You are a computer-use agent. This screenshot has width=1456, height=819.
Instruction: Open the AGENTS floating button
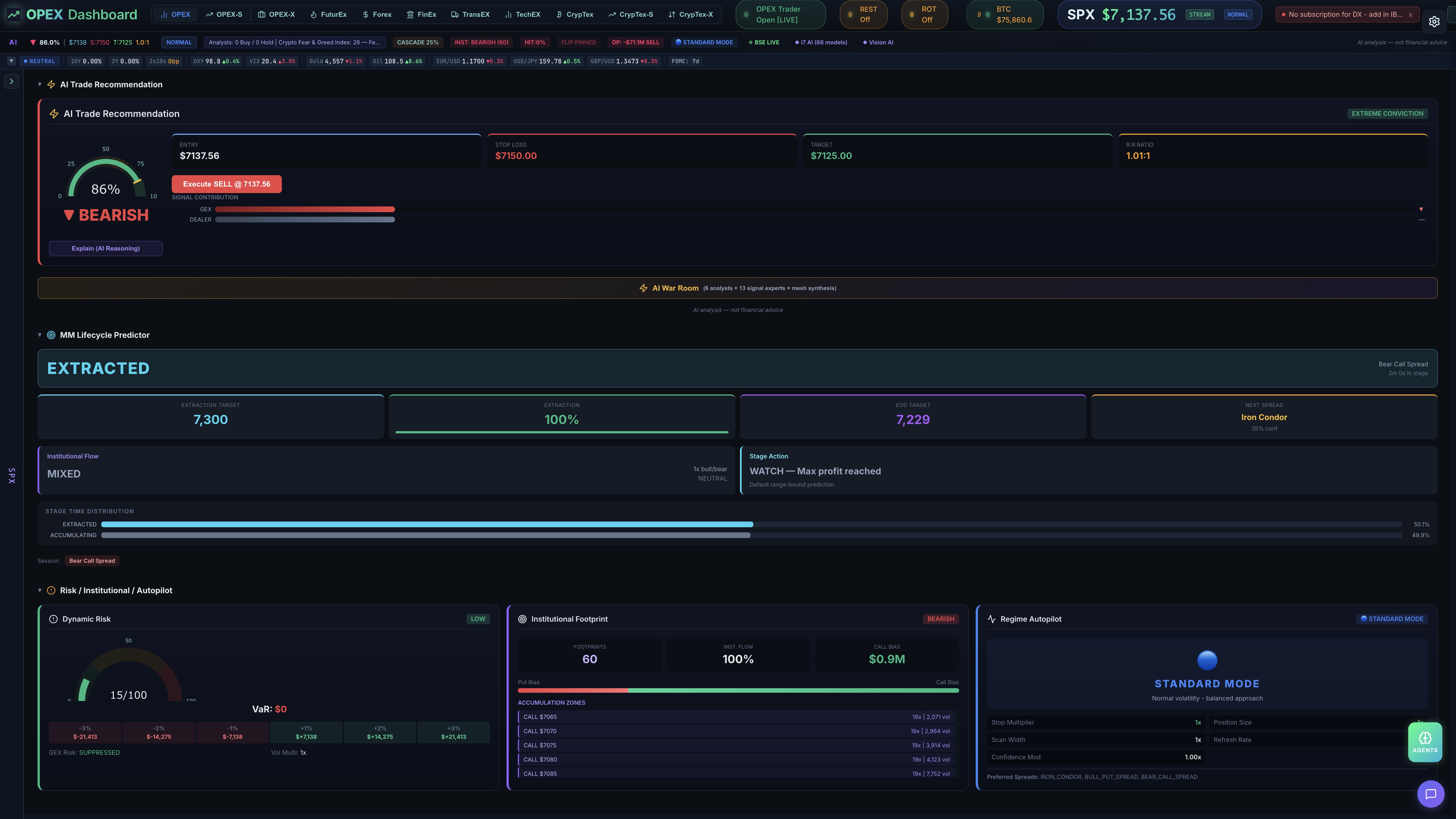[1425, 742]
